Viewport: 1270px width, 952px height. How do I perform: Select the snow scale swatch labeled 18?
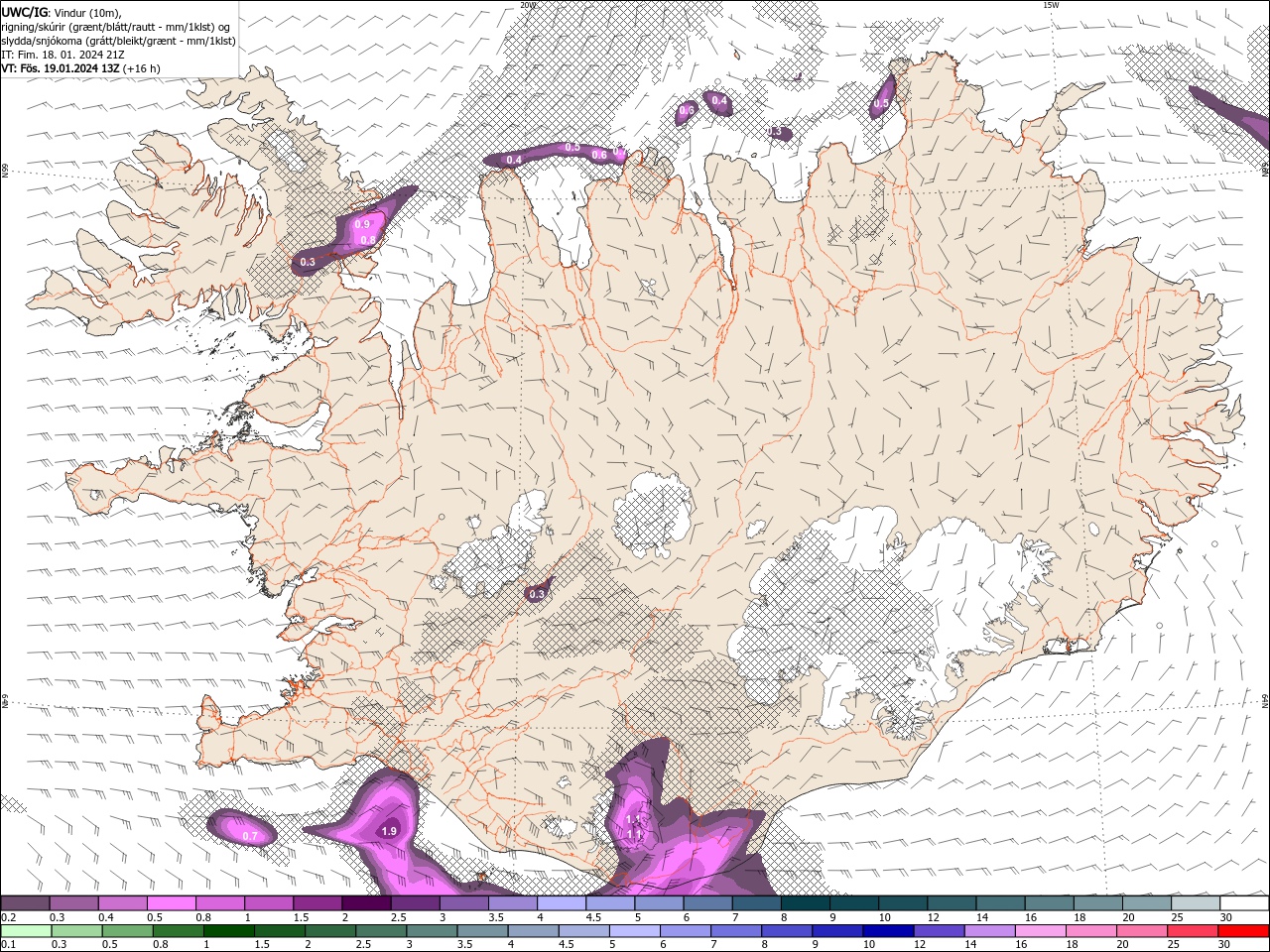[x=1099, y=903]
